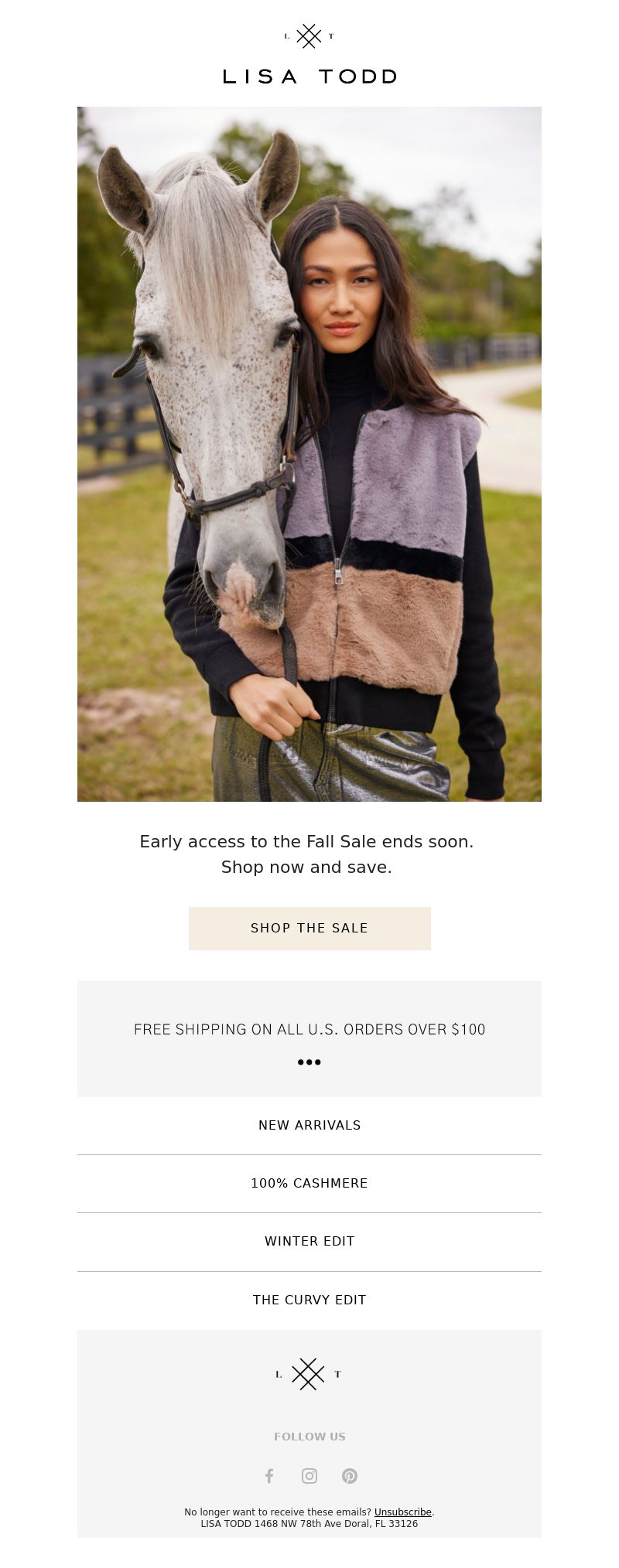This screenshot has height=1568, width=619.
Task: Open the 100% CASHMERE link
Action: click(x=309, y=1183)
